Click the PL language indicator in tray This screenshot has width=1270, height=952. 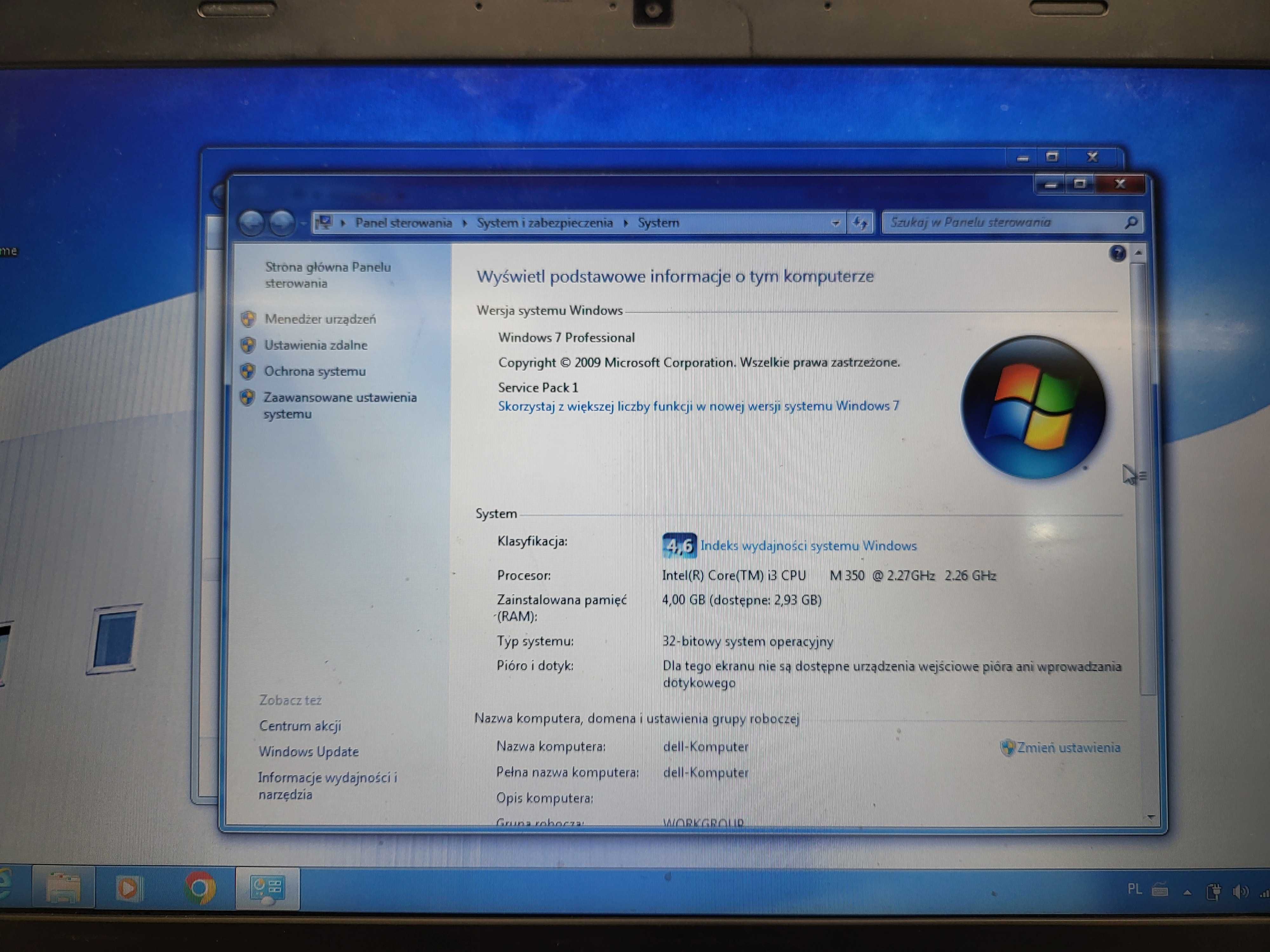point(1134,889)
